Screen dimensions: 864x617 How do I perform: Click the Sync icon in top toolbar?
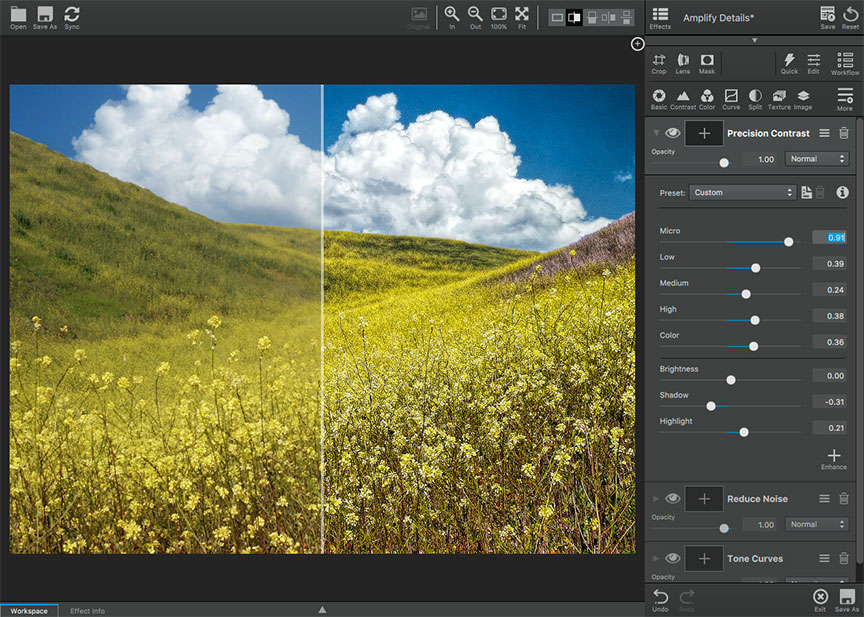[72, 16]
